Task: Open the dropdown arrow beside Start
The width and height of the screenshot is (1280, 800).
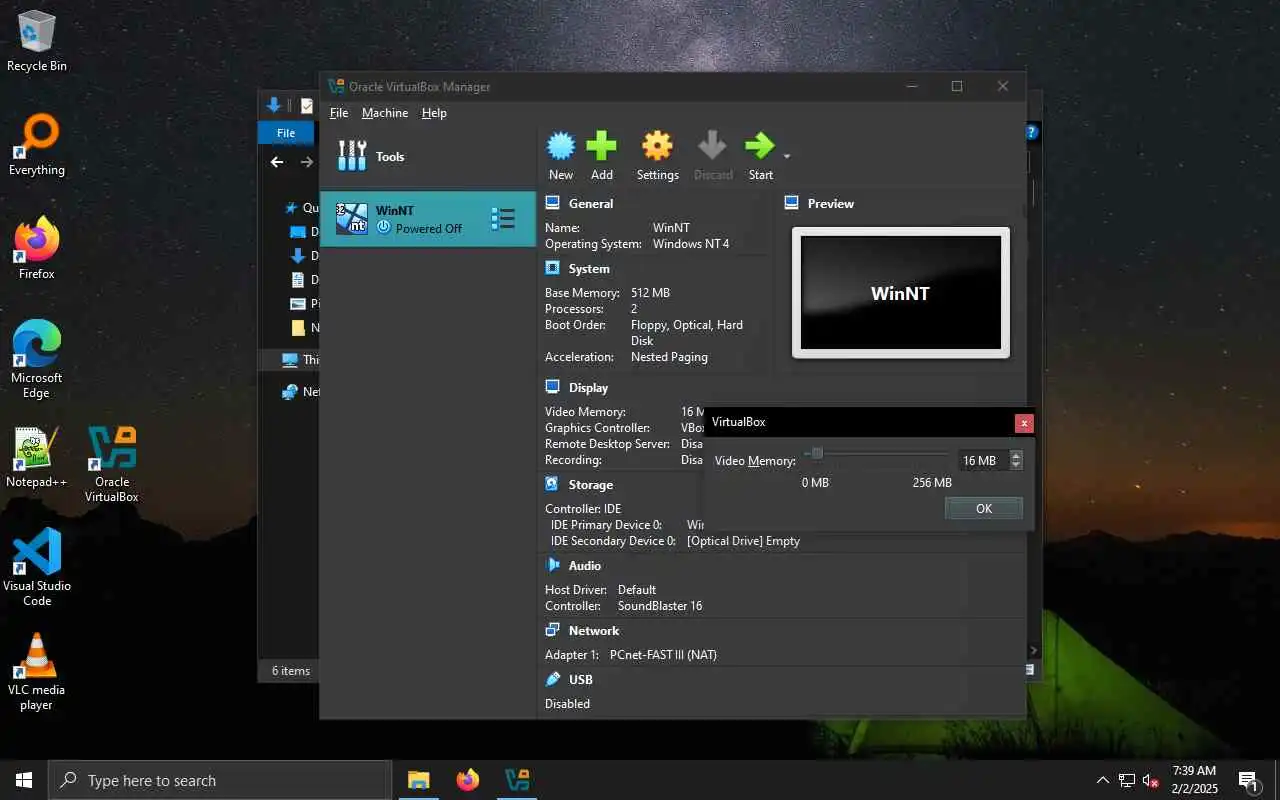Action: coord(787,156)
